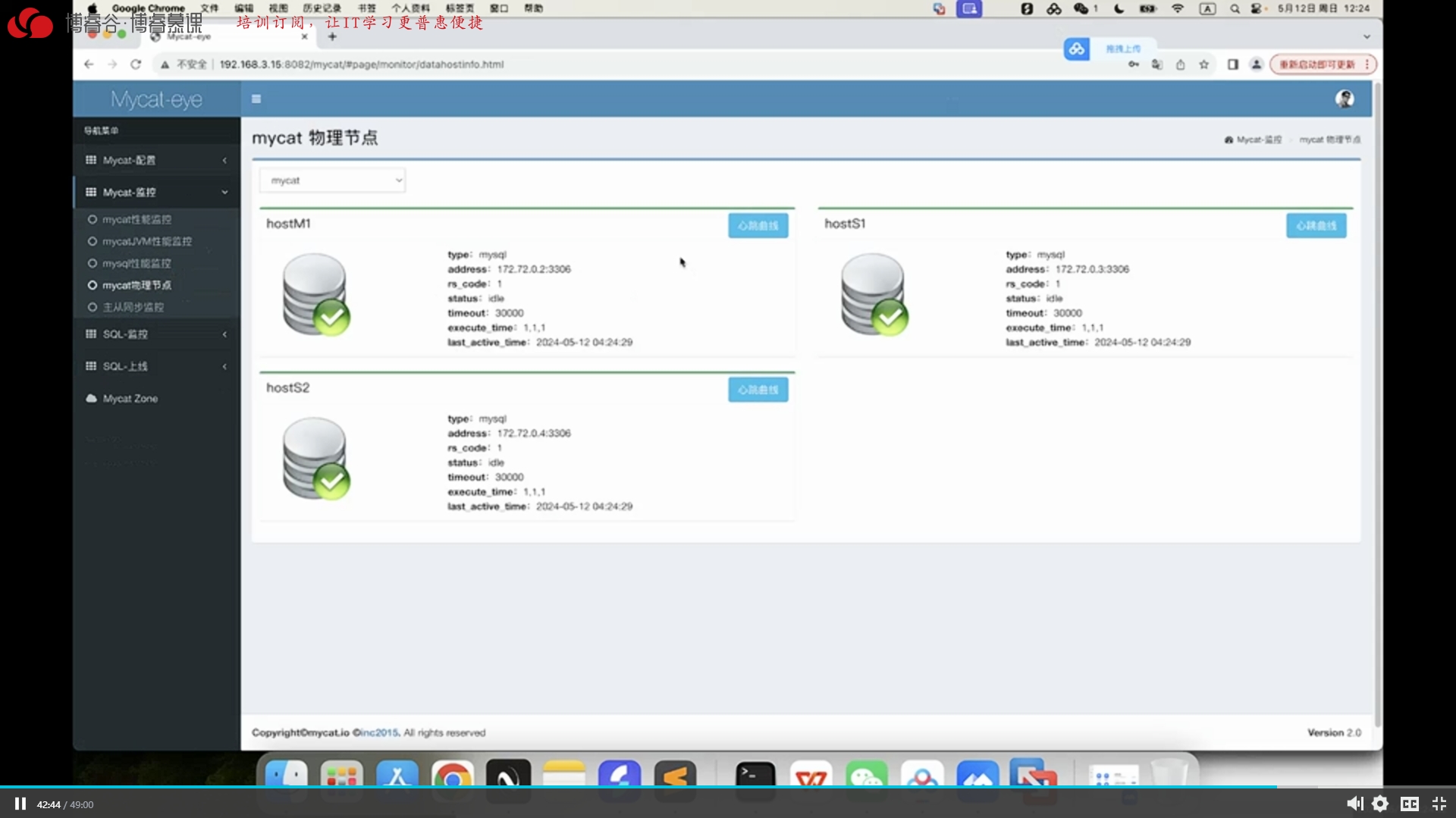Click the hostM1 database status icon
Image resolution: width=1456 pixels, height=818 pixels.
coord(315,294)
